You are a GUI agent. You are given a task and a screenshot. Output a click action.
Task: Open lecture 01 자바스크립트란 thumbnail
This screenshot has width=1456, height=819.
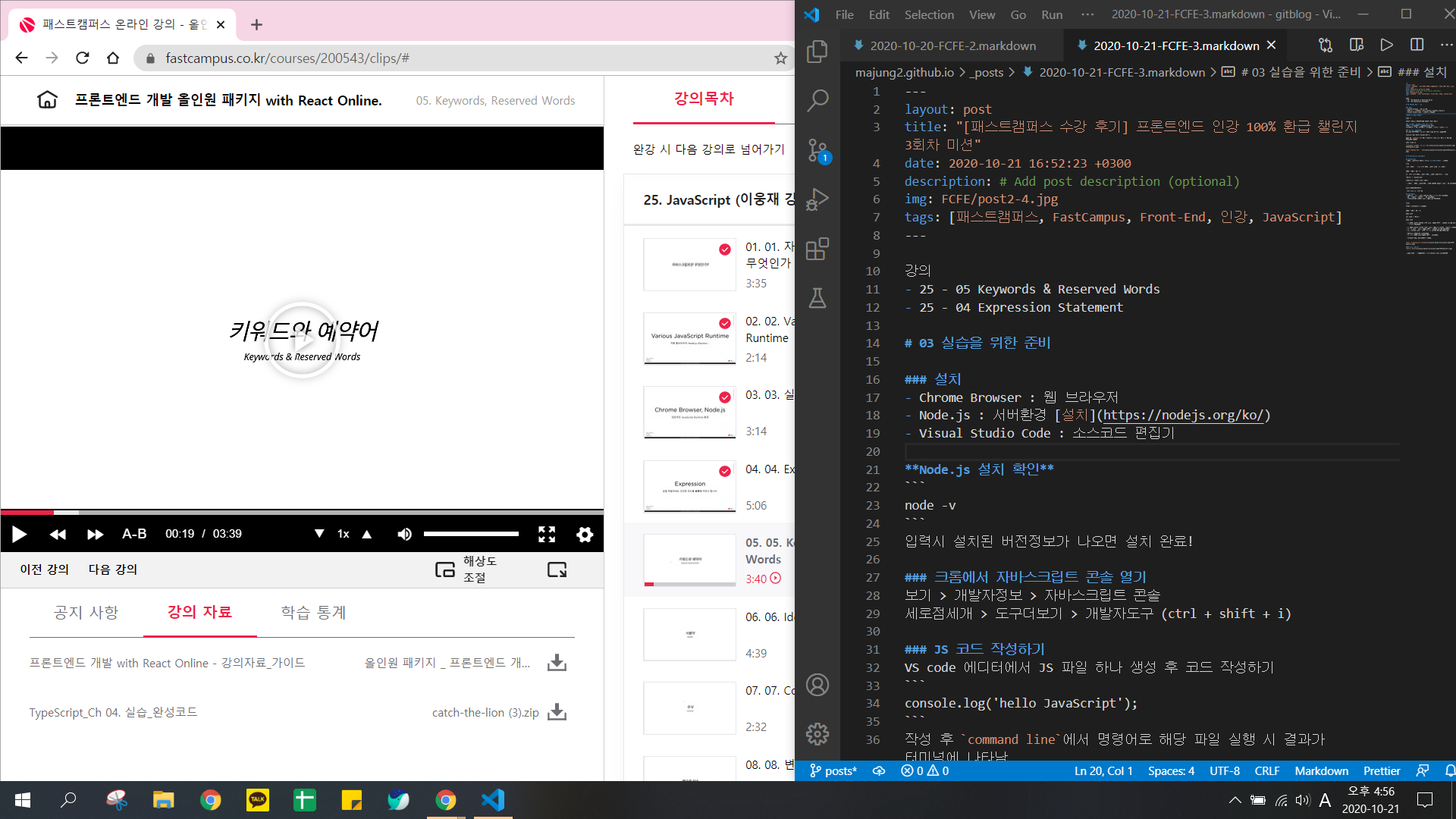(x=689, y=265)
